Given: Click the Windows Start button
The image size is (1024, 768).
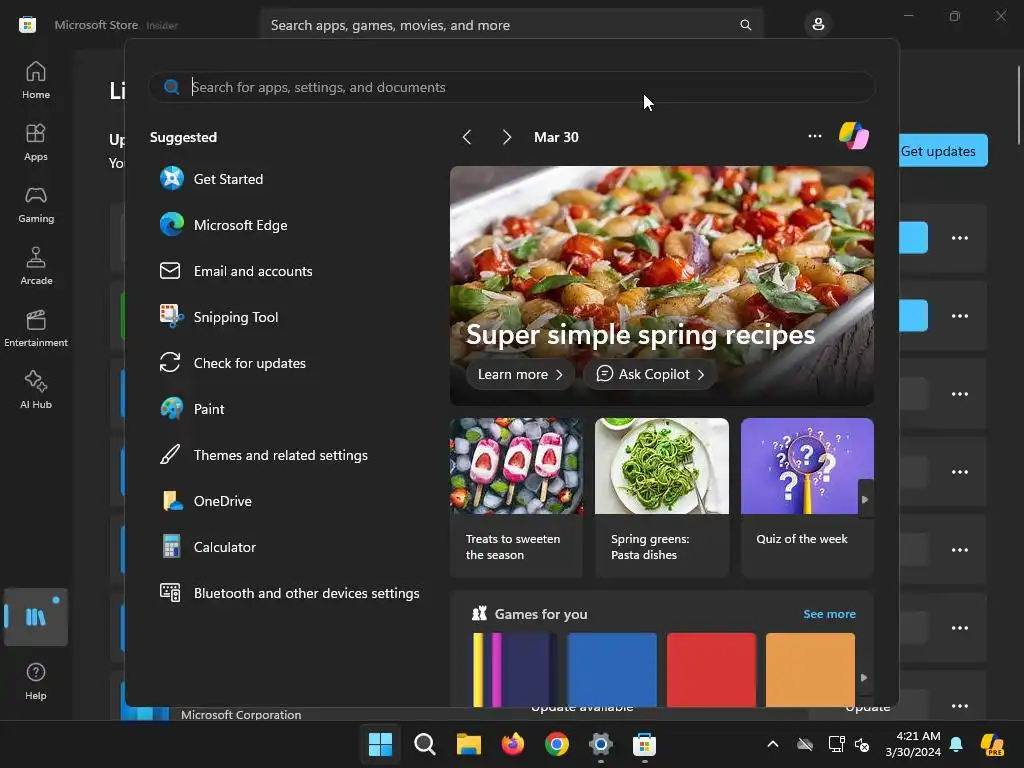Looking at the screenshot, I should click(381, 744).
